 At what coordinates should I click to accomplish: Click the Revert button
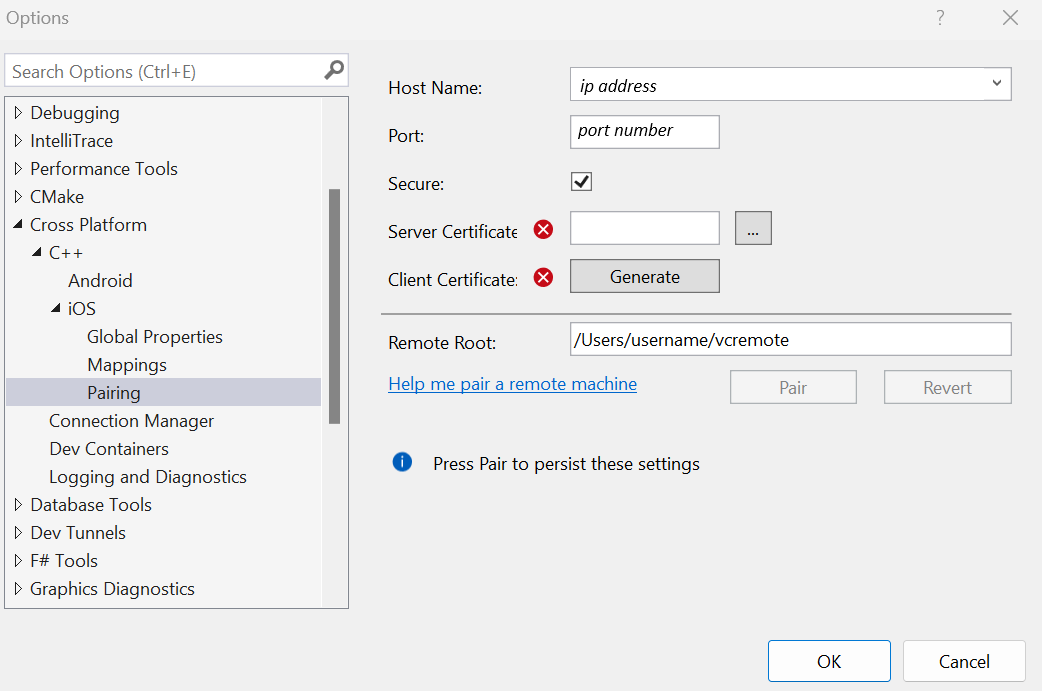(947, 387)
